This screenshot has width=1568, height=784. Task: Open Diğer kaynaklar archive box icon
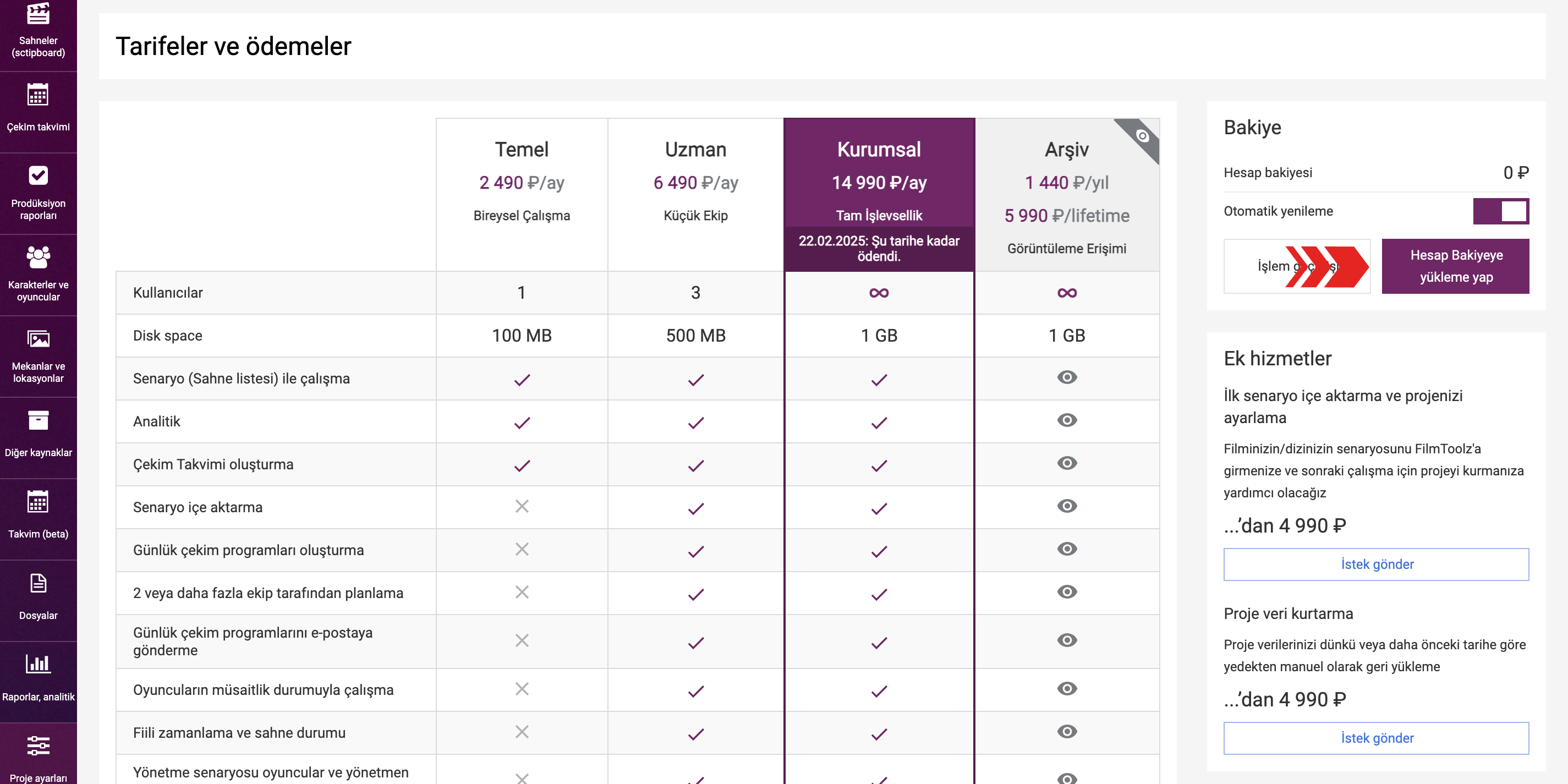pyautogui.click(x=38, y=419)
